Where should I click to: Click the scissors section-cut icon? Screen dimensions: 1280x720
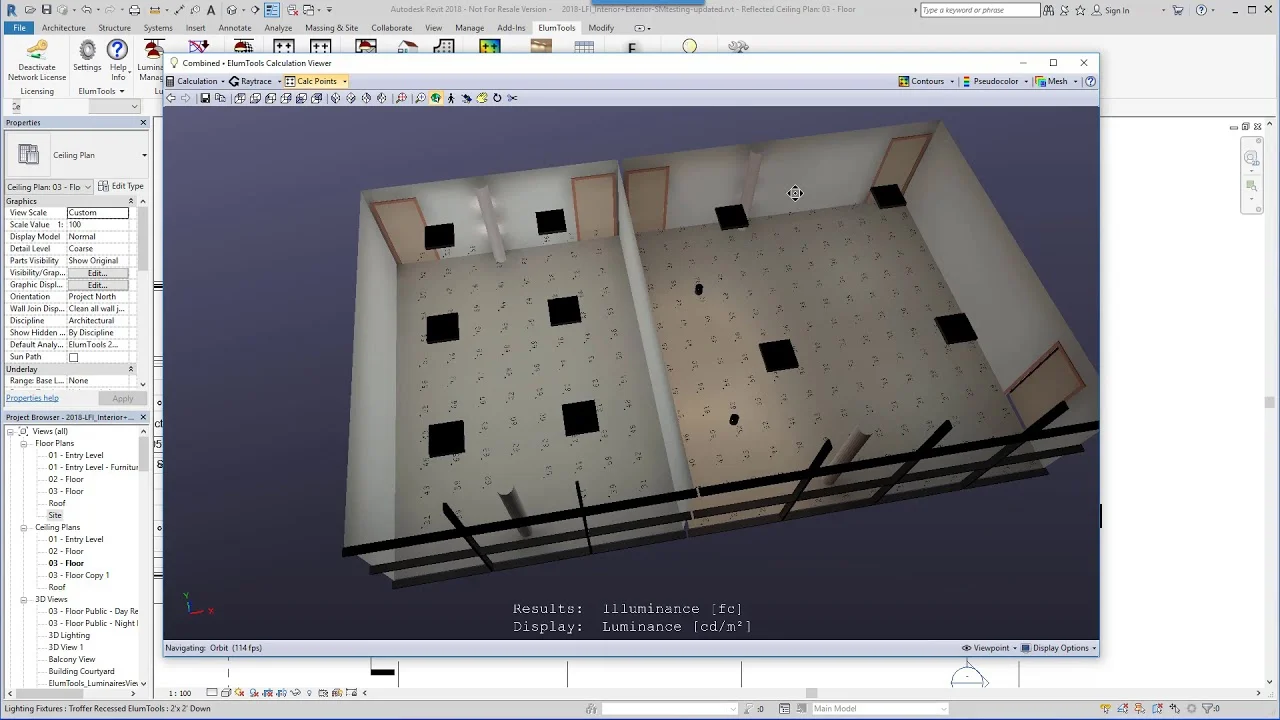tap(512, 98)
